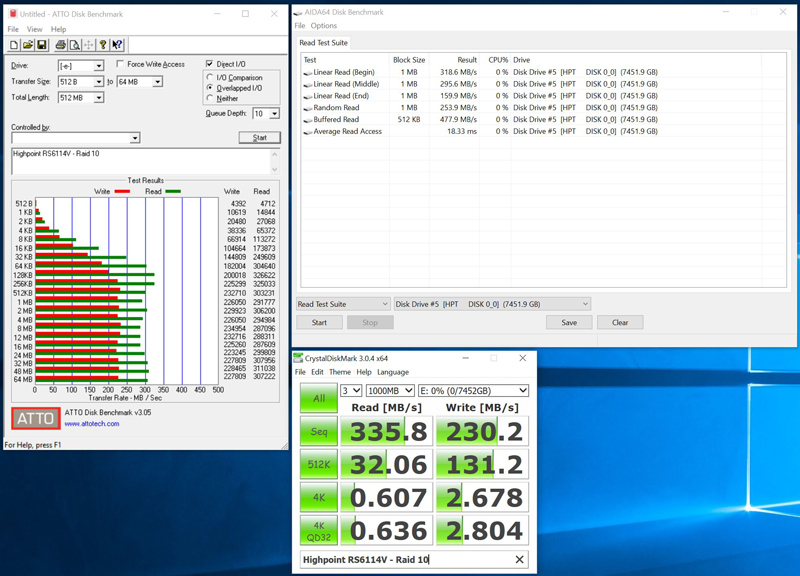Click the www.attotech.com link
Screen dimensions: 800x576
coord(92,424)
